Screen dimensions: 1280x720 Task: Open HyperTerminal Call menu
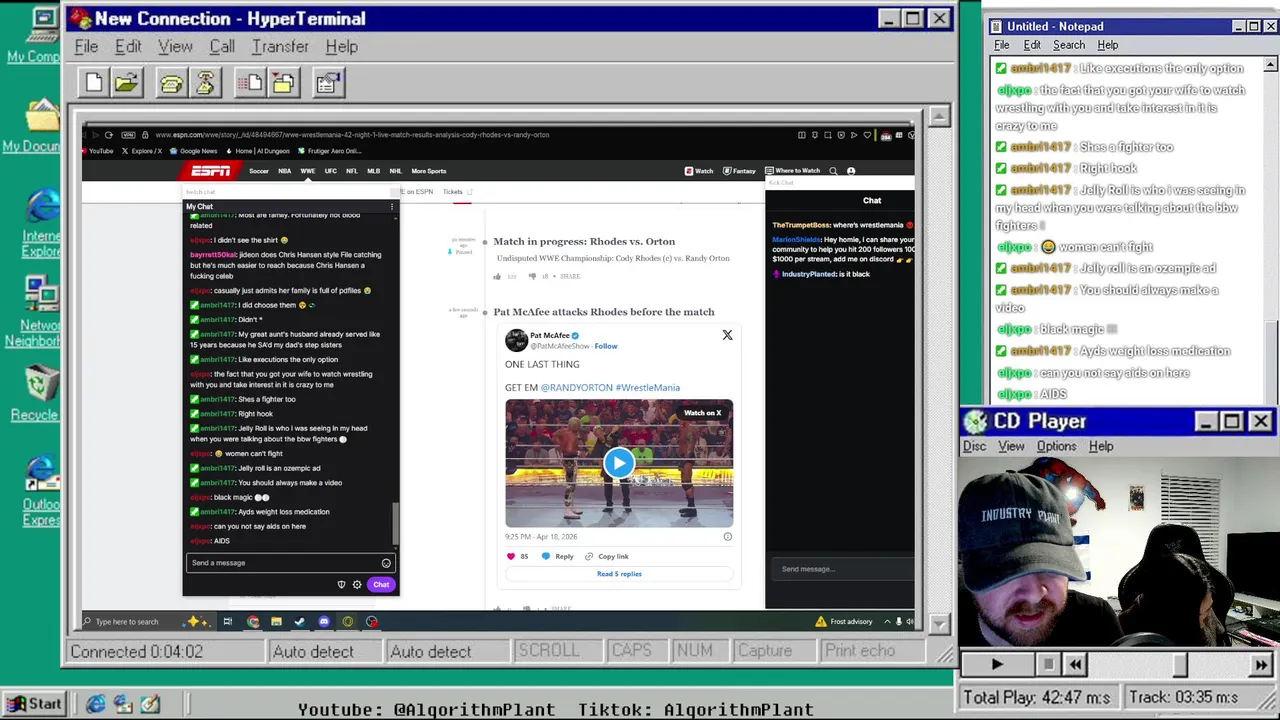coord(222,47)
